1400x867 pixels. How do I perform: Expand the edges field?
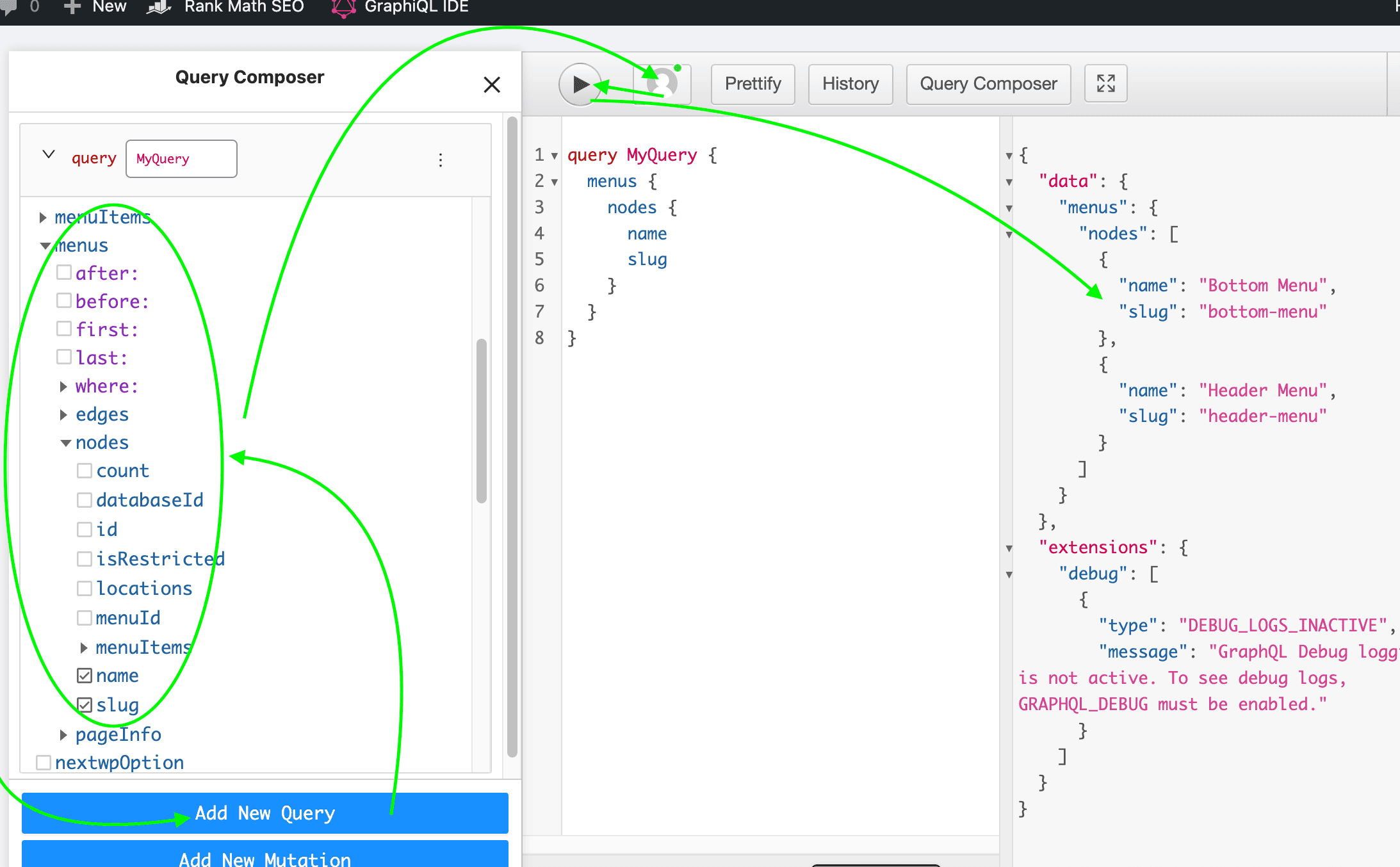63,415
